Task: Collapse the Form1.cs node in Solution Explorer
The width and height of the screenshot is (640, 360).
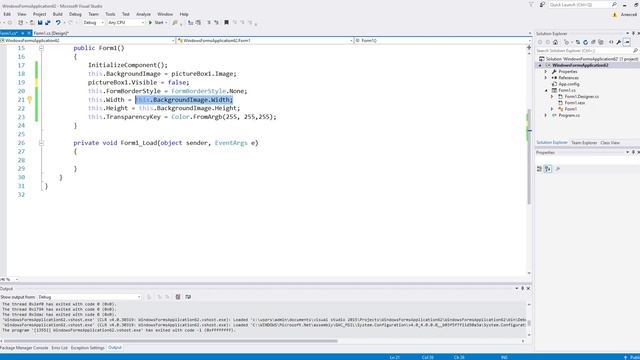Action: click(x=546, y=90)
